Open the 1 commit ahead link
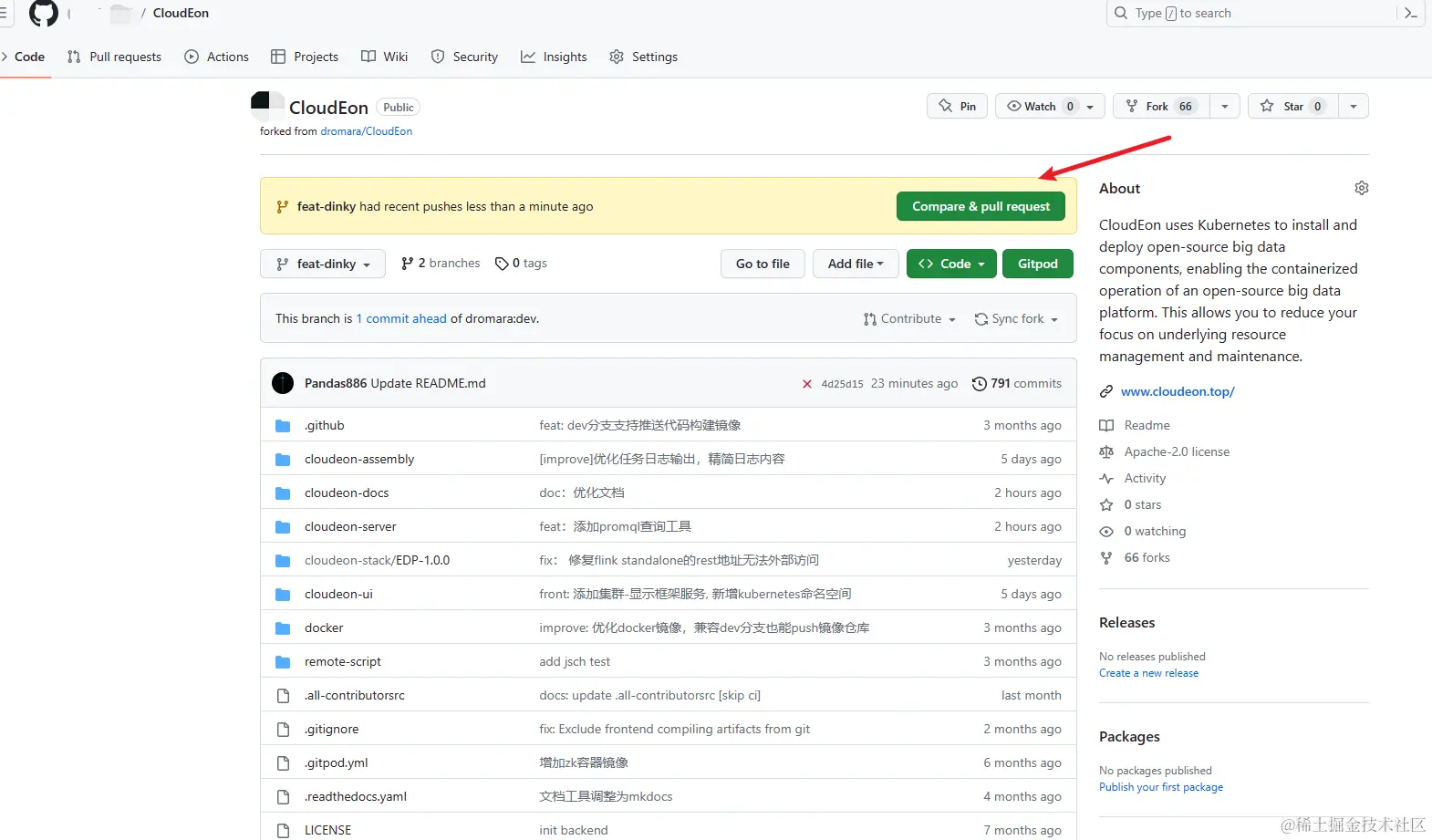Viewport: 1432px width, 840px height. click(x=401, y=318)
